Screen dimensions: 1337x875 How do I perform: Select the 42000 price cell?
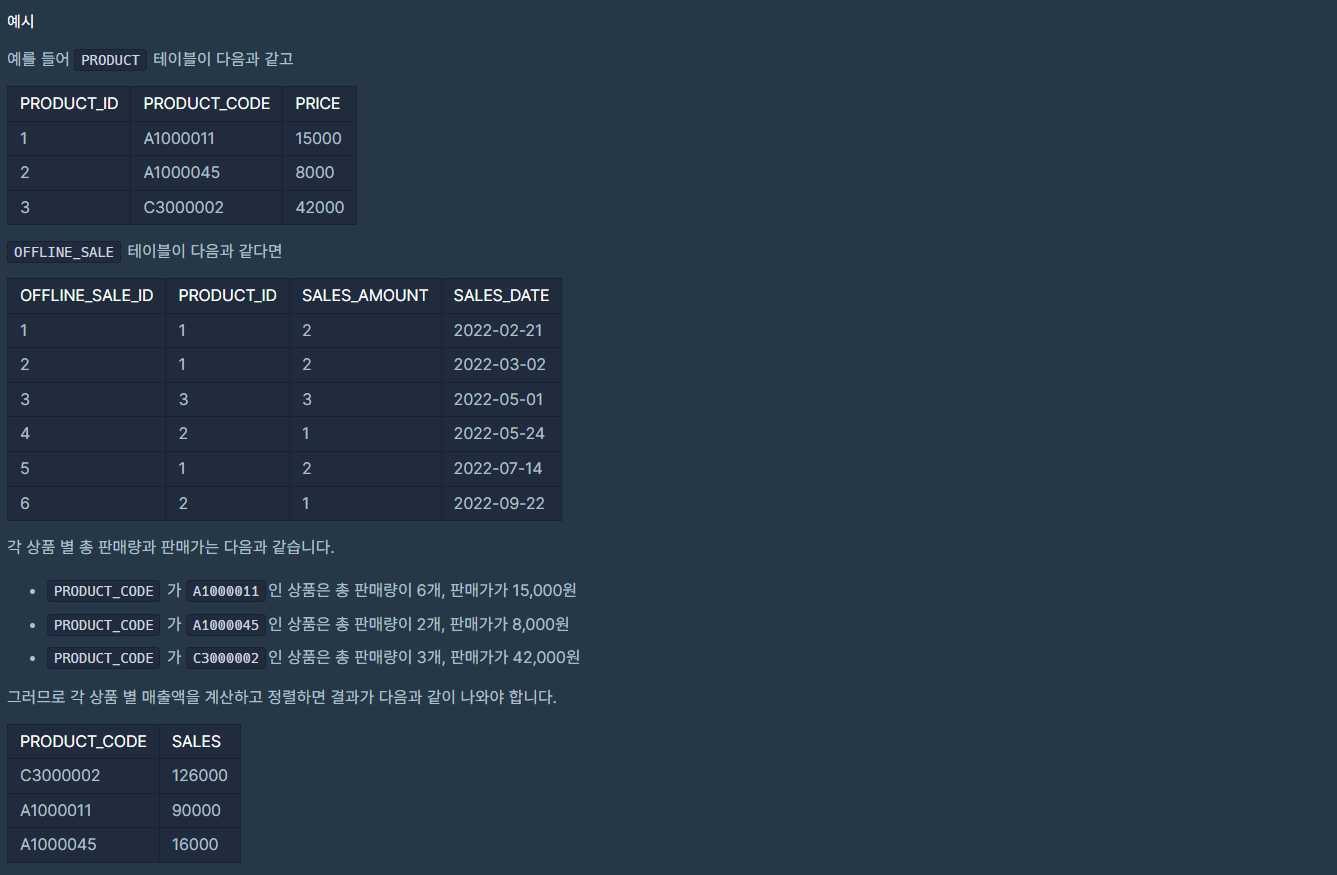pyautogui.click(x=319, y=208)
